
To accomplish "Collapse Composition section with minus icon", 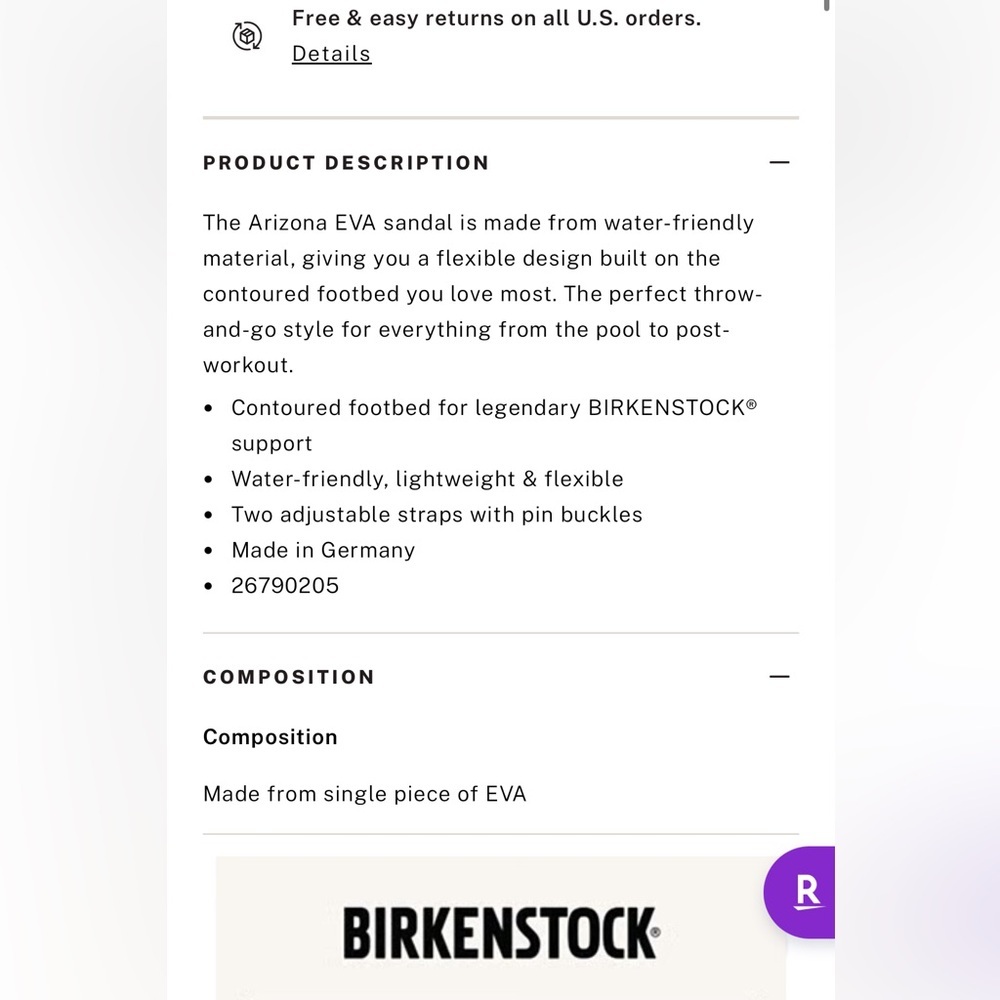I will (x=779, y=677).
